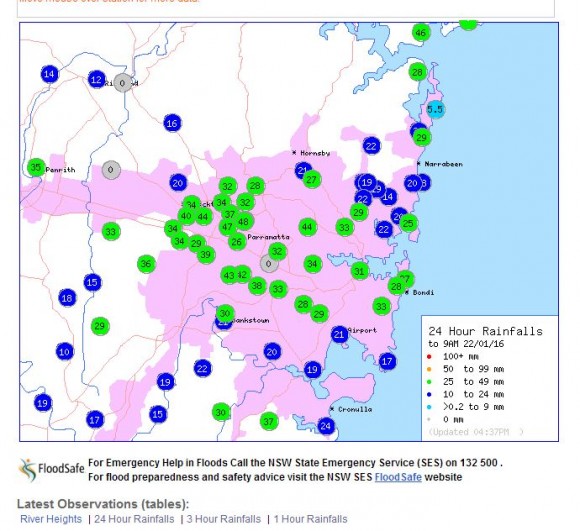This screenshot has height=531, width=580.
Task: Click the green 47 mm station marker
Action: point(227,227)
